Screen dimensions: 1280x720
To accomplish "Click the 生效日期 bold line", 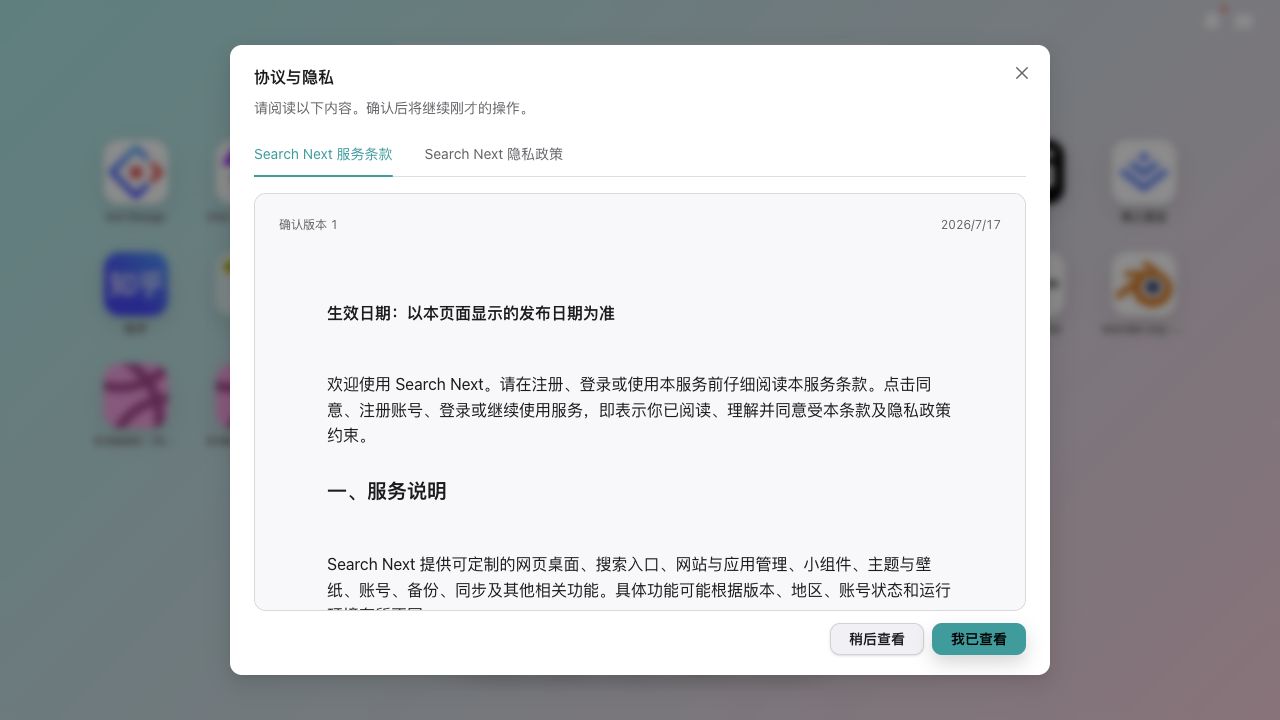I will [470, 313].
